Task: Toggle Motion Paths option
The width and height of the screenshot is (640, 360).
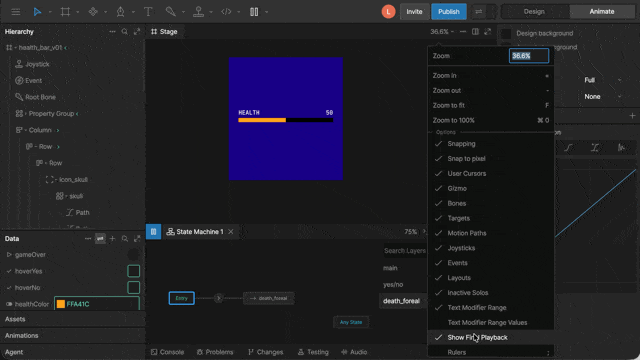Action: point(491,233)
